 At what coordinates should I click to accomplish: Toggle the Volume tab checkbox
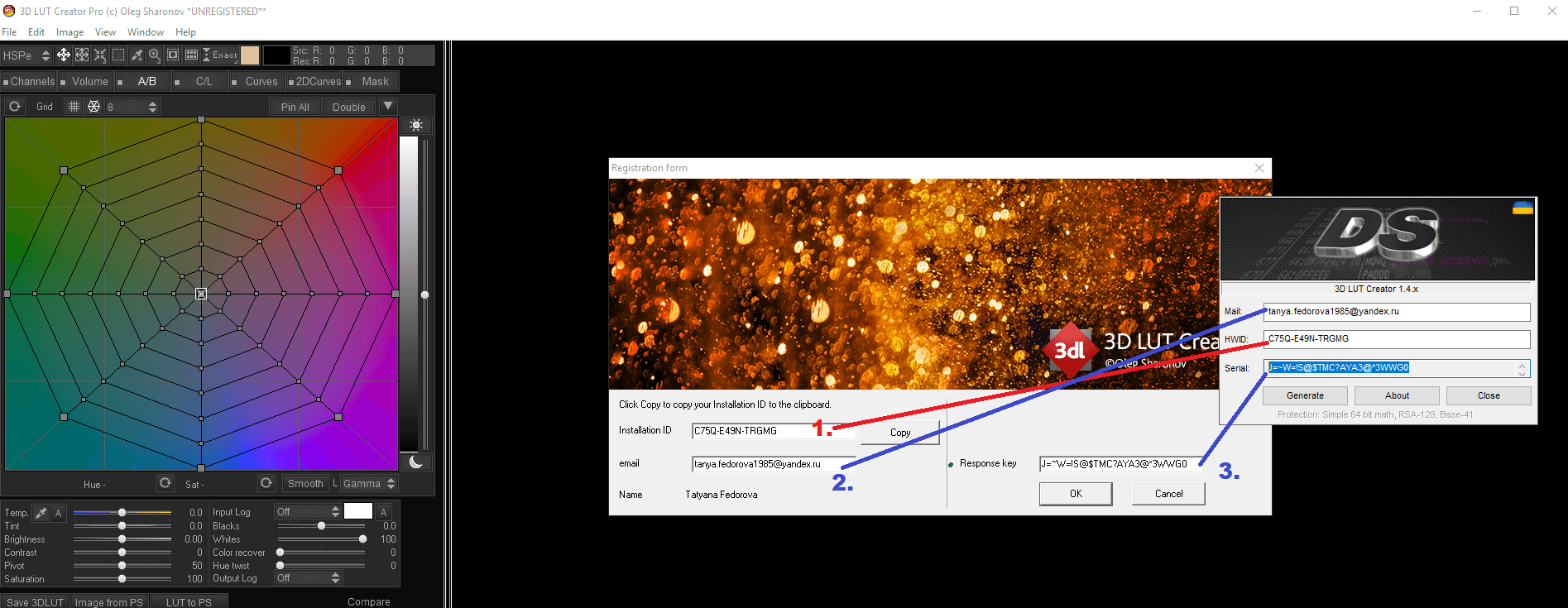point(63,82)
